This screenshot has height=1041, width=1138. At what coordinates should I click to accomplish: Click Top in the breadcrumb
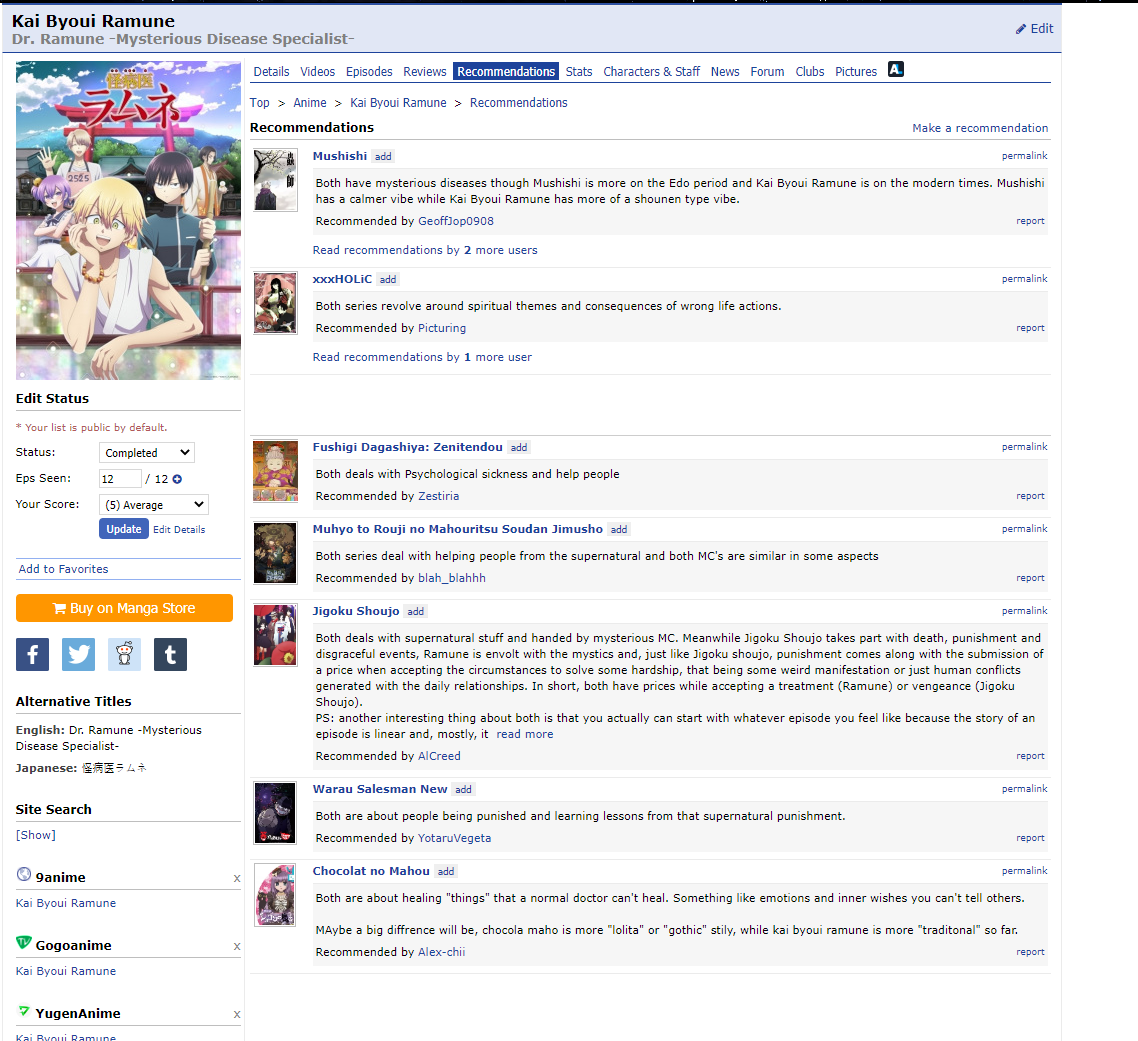point(260,103)
